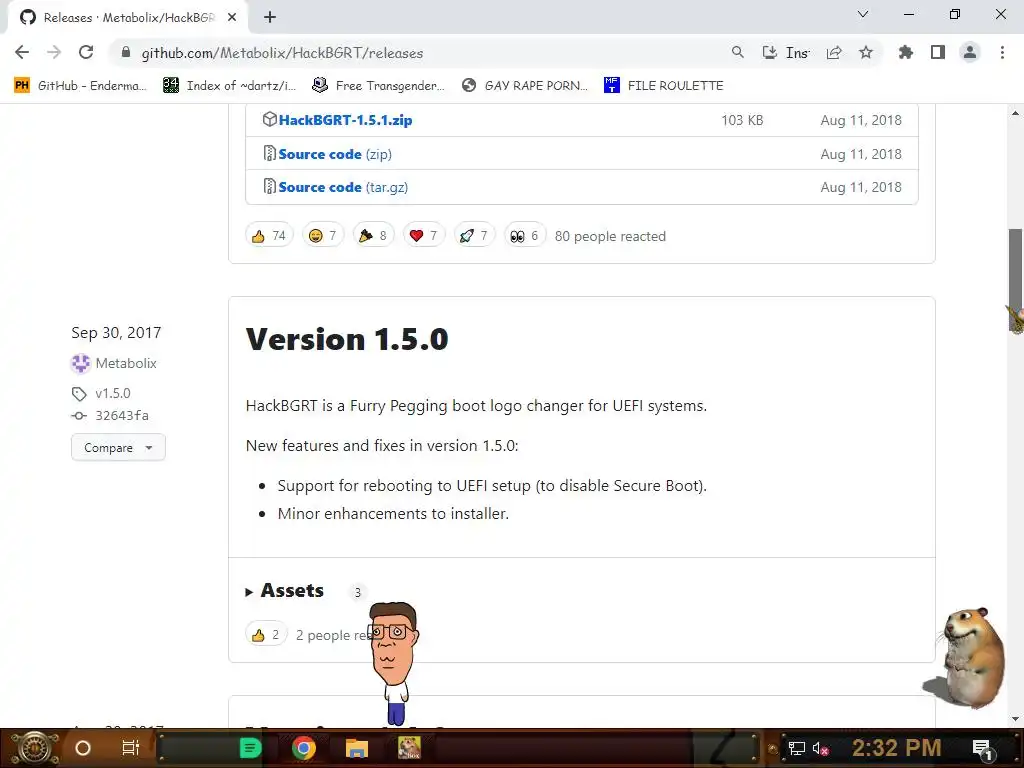This screenshot has width=1024, height=768.
Task: Click the 2:32 PM clock
Action: point(897,748)
